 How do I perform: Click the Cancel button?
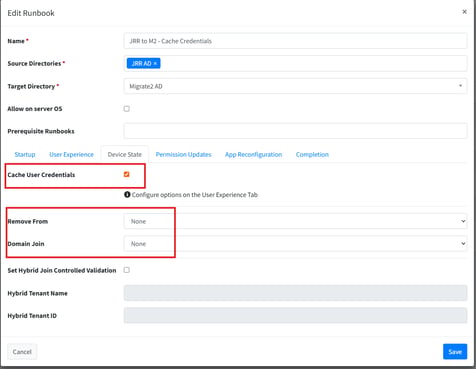click(22, 352)
